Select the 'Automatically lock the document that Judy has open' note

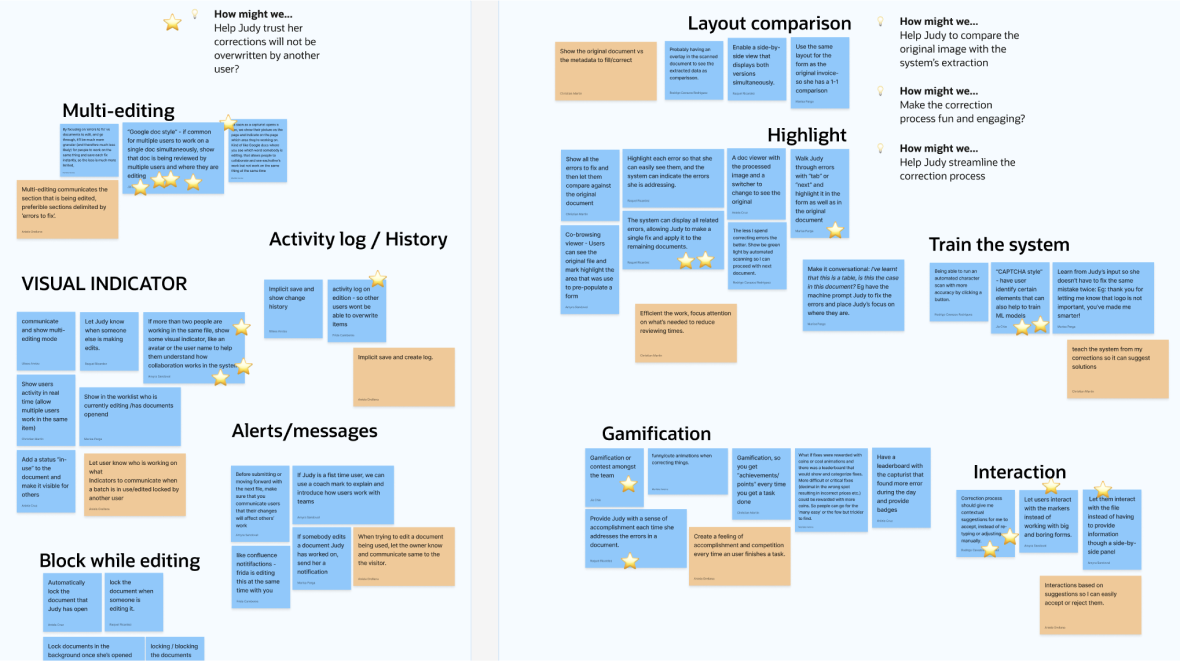tap(72, 602)
